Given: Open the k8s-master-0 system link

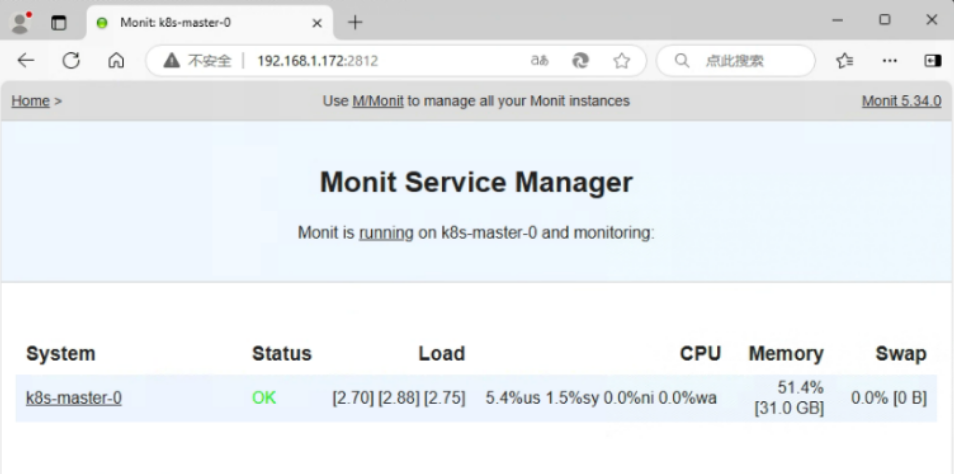Looking at the screenshot, I should (x=74, y=398).
